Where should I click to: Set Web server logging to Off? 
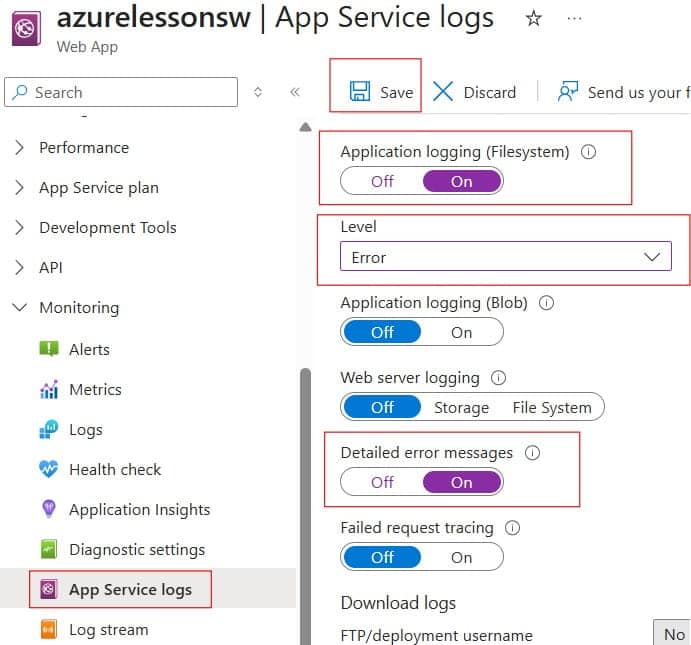pyautogui.click(x=382, y=407)
